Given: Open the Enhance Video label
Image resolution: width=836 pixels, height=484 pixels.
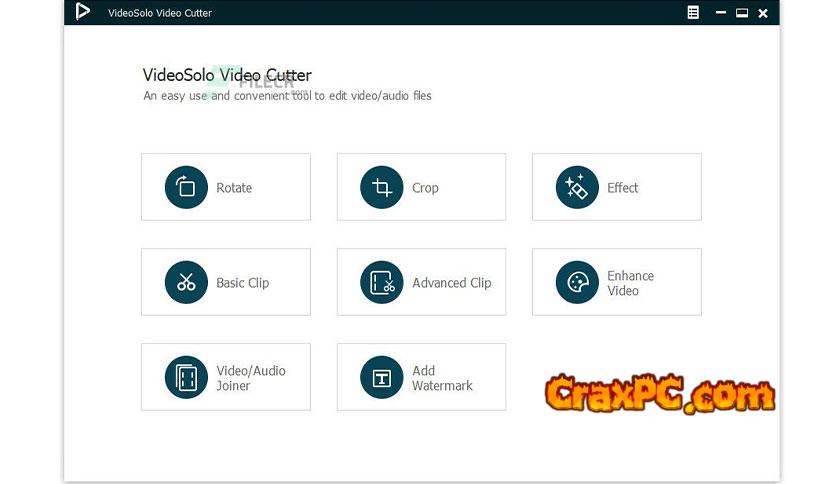Looking at the screenshot, I should [x=630, y=283].
